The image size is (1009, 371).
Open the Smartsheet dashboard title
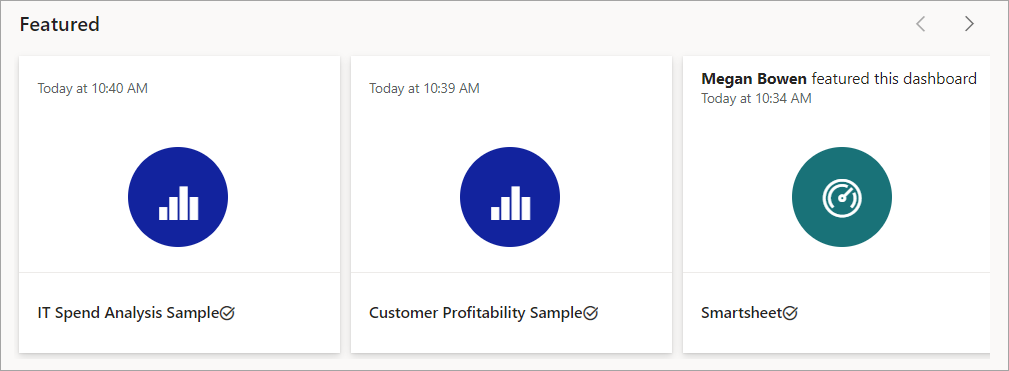pyautogui.click(x=742, y=313)
